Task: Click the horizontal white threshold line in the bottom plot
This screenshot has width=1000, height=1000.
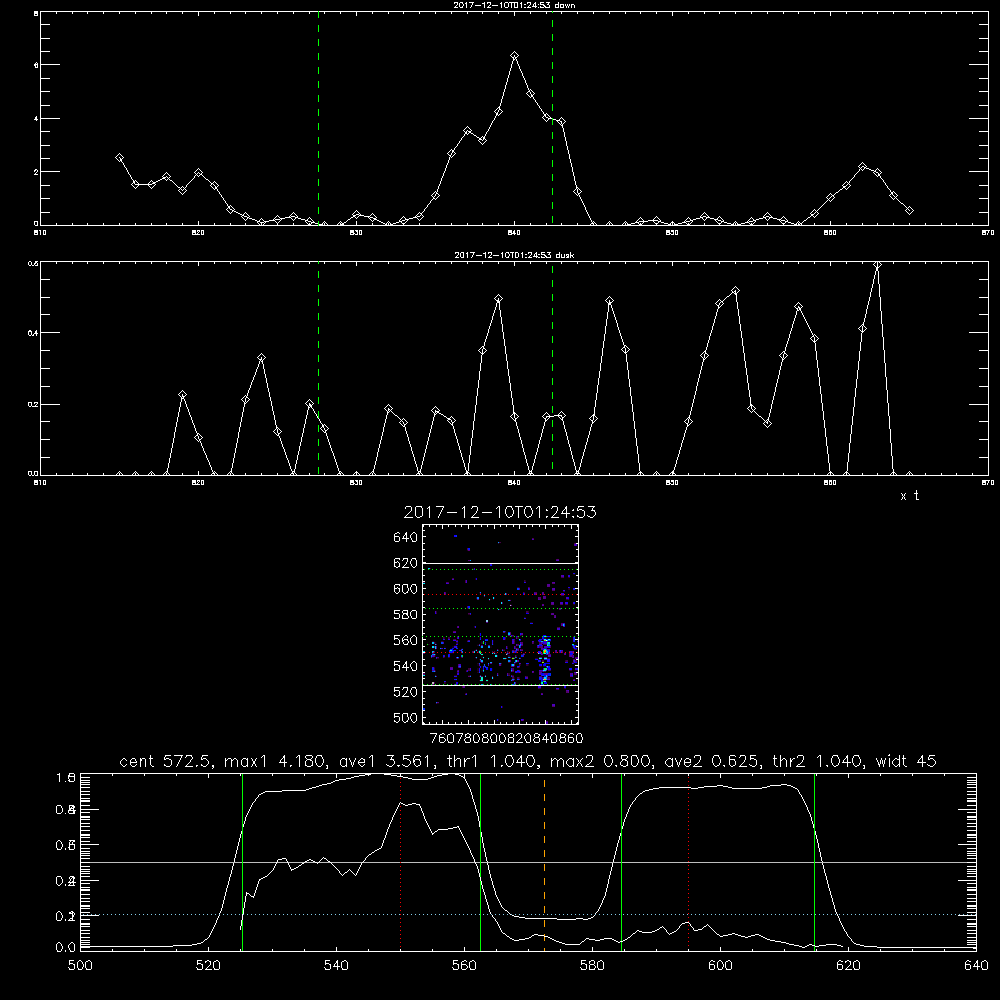Action: pyautogui.click(x=528, y=862)
